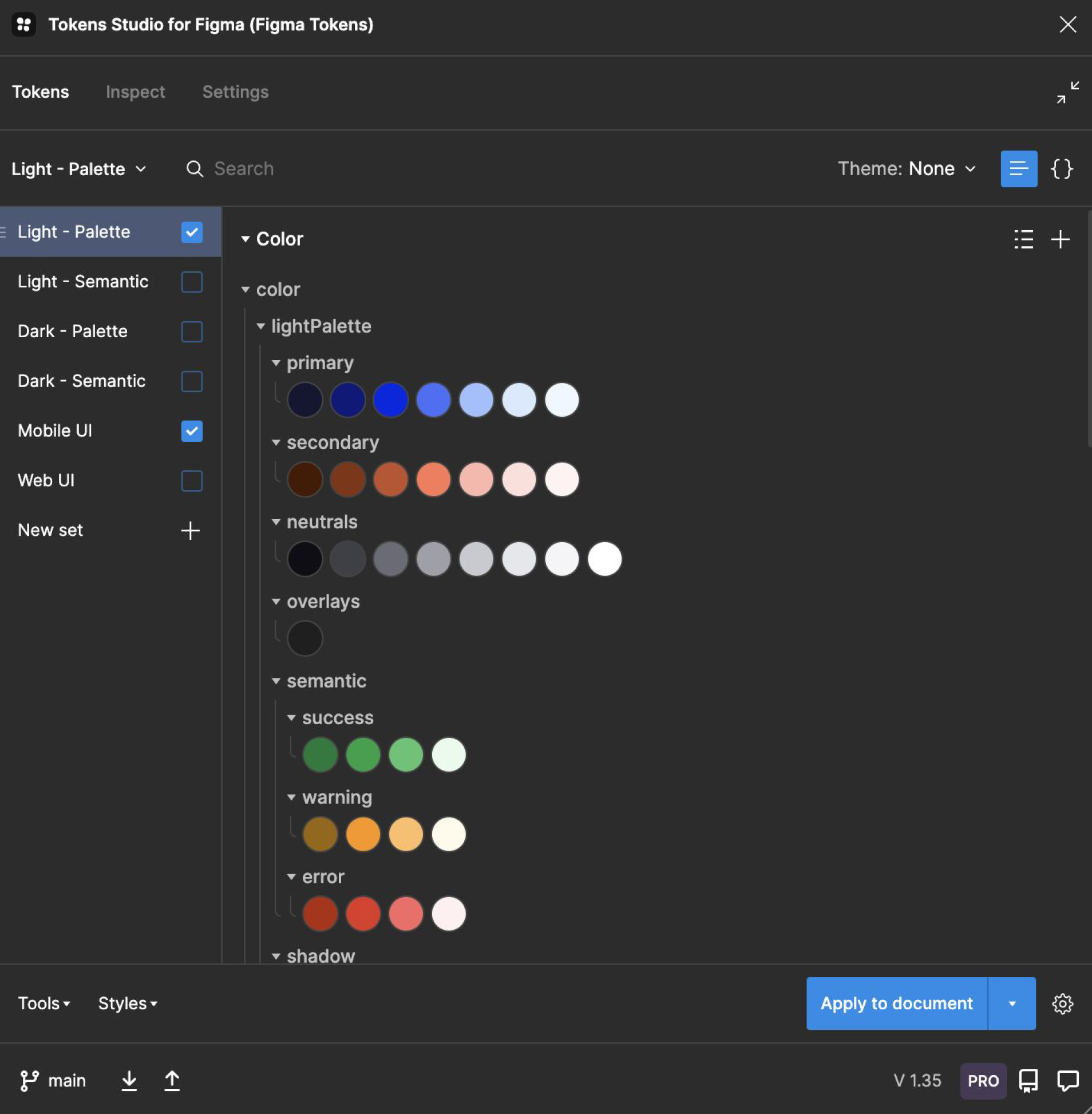Enable the Light - Semantic checkbox
The width and height of the screenshot is (1092, 1114).
[x=192, y=282]
